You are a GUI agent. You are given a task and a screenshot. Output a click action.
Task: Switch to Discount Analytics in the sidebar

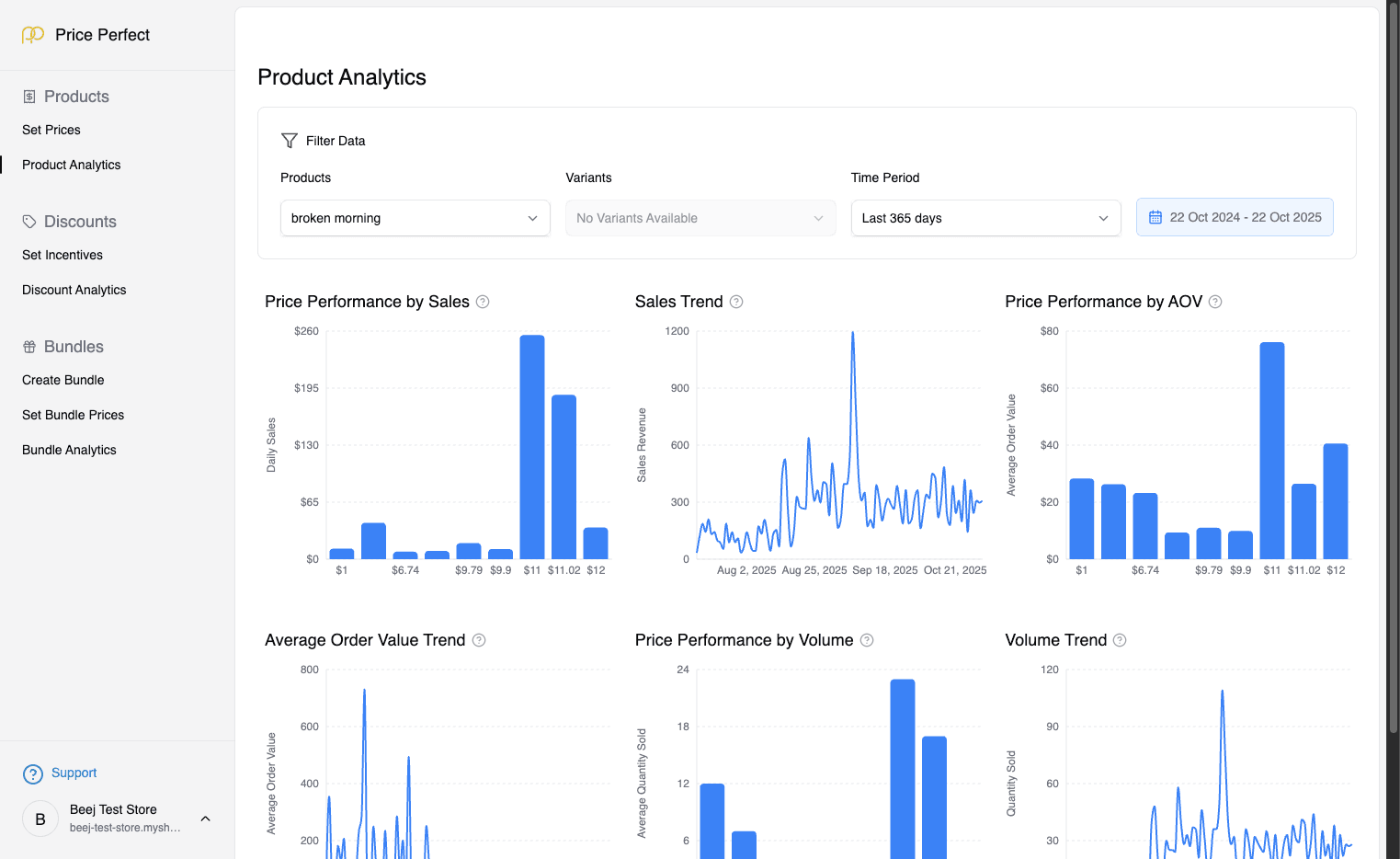pos(74,290)
